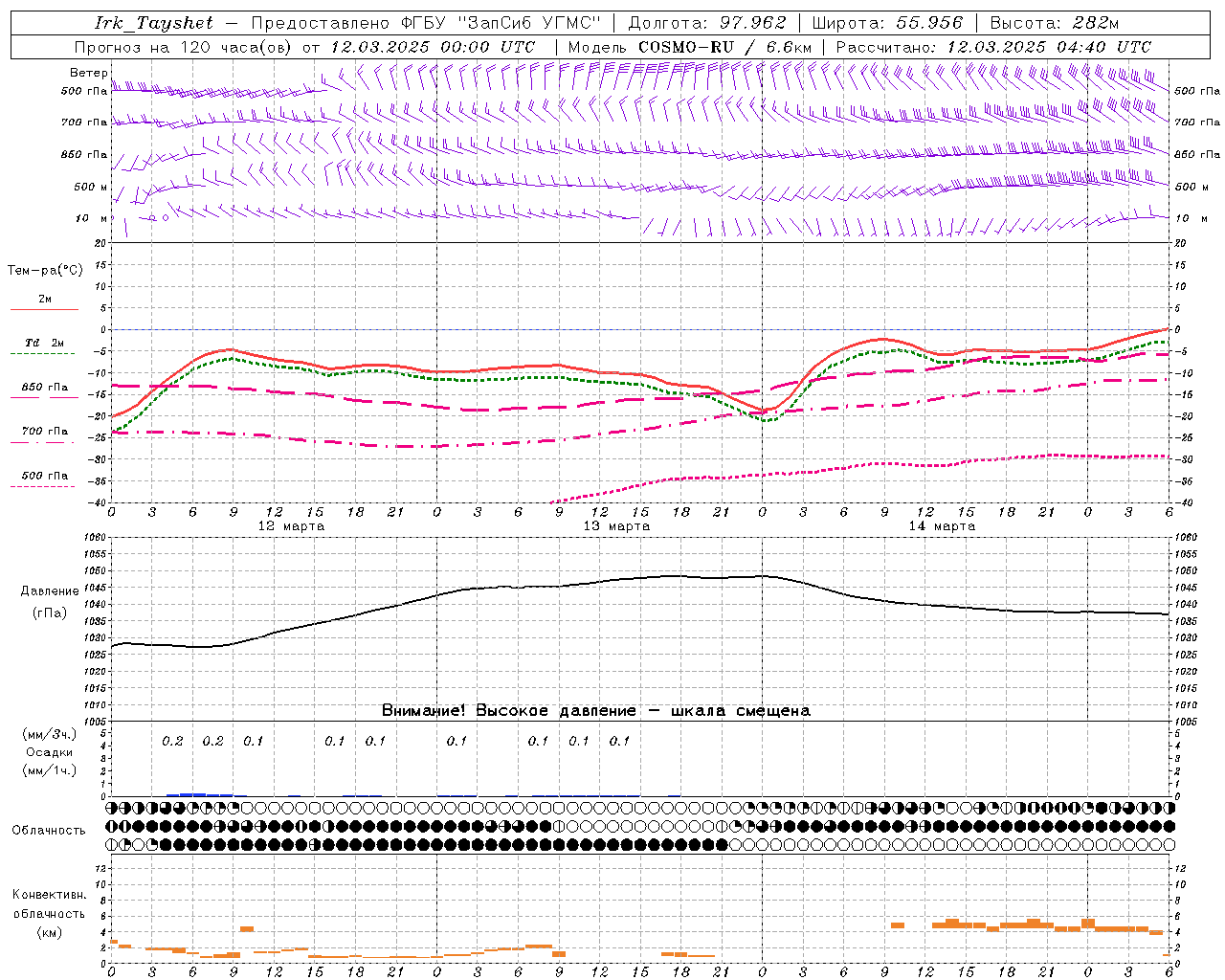The height and width of the screenshot is (980, 1225).
Task: Click the Долгота: 97.962 longitude value
Action: (x=706, y=23)
